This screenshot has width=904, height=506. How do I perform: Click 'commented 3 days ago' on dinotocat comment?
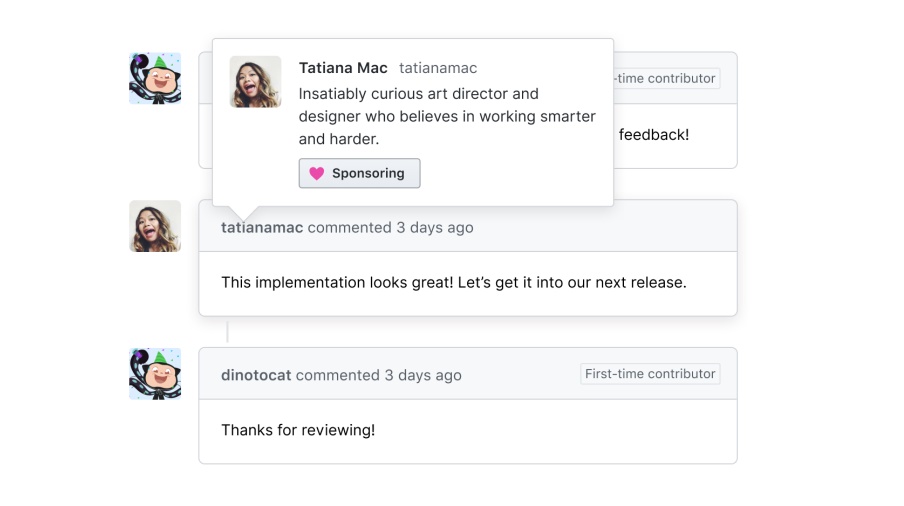pyautogui.click(x=379, y=375)
